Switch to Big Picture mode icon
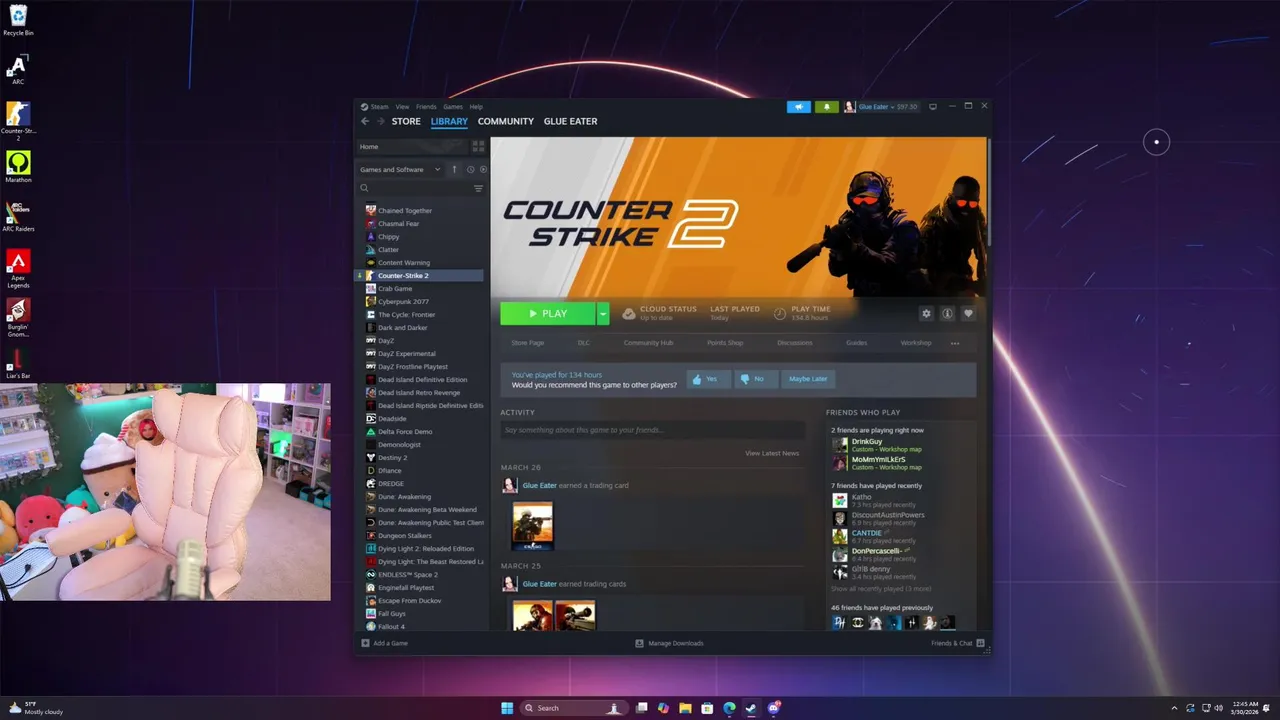 click(x=933, y=107)
